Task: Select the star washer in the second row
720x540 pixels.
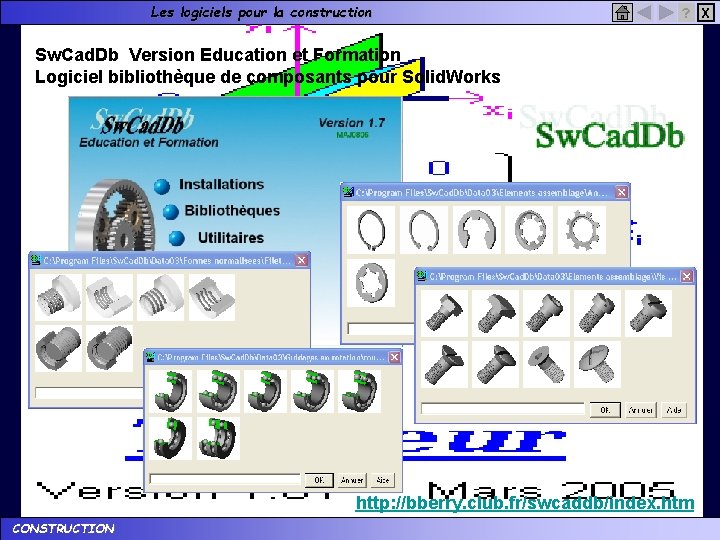Action: (371, 283)
